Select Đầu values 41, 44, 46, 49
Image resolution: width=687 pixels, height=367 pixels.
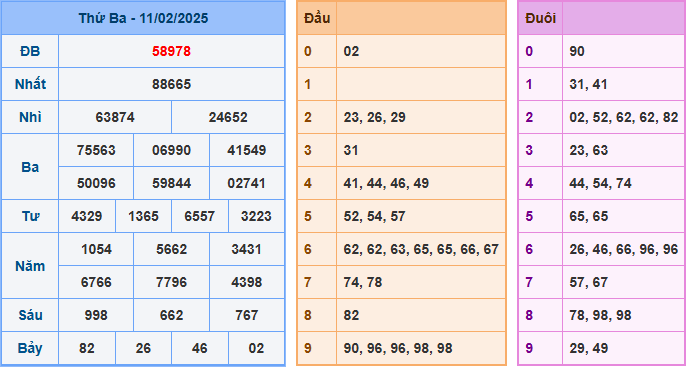point(386,184)
